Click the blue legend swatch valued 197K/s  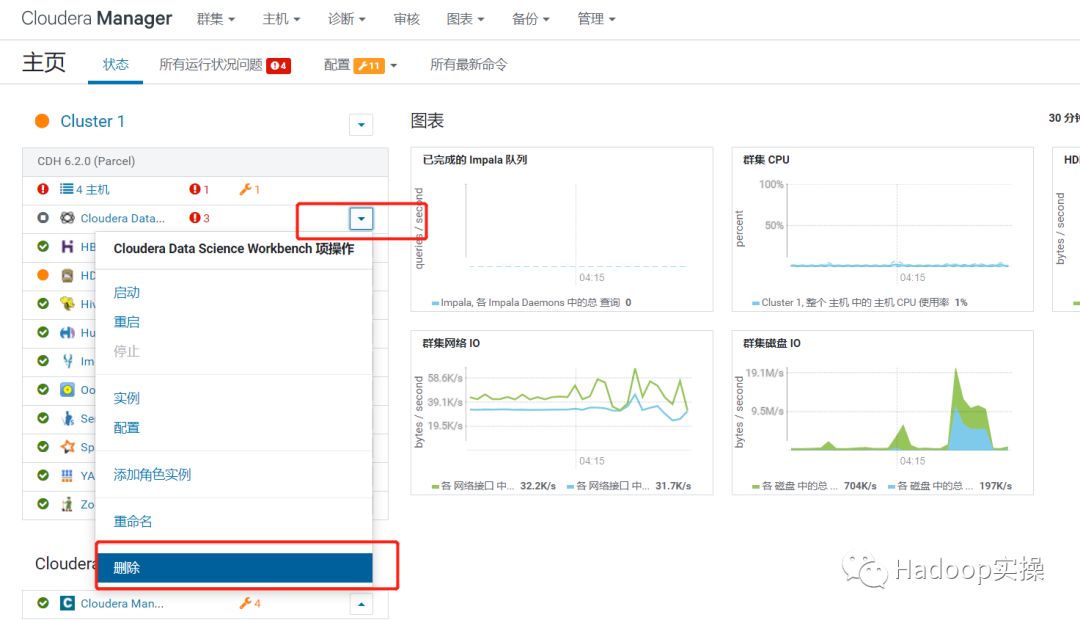(x=891, y=486)
